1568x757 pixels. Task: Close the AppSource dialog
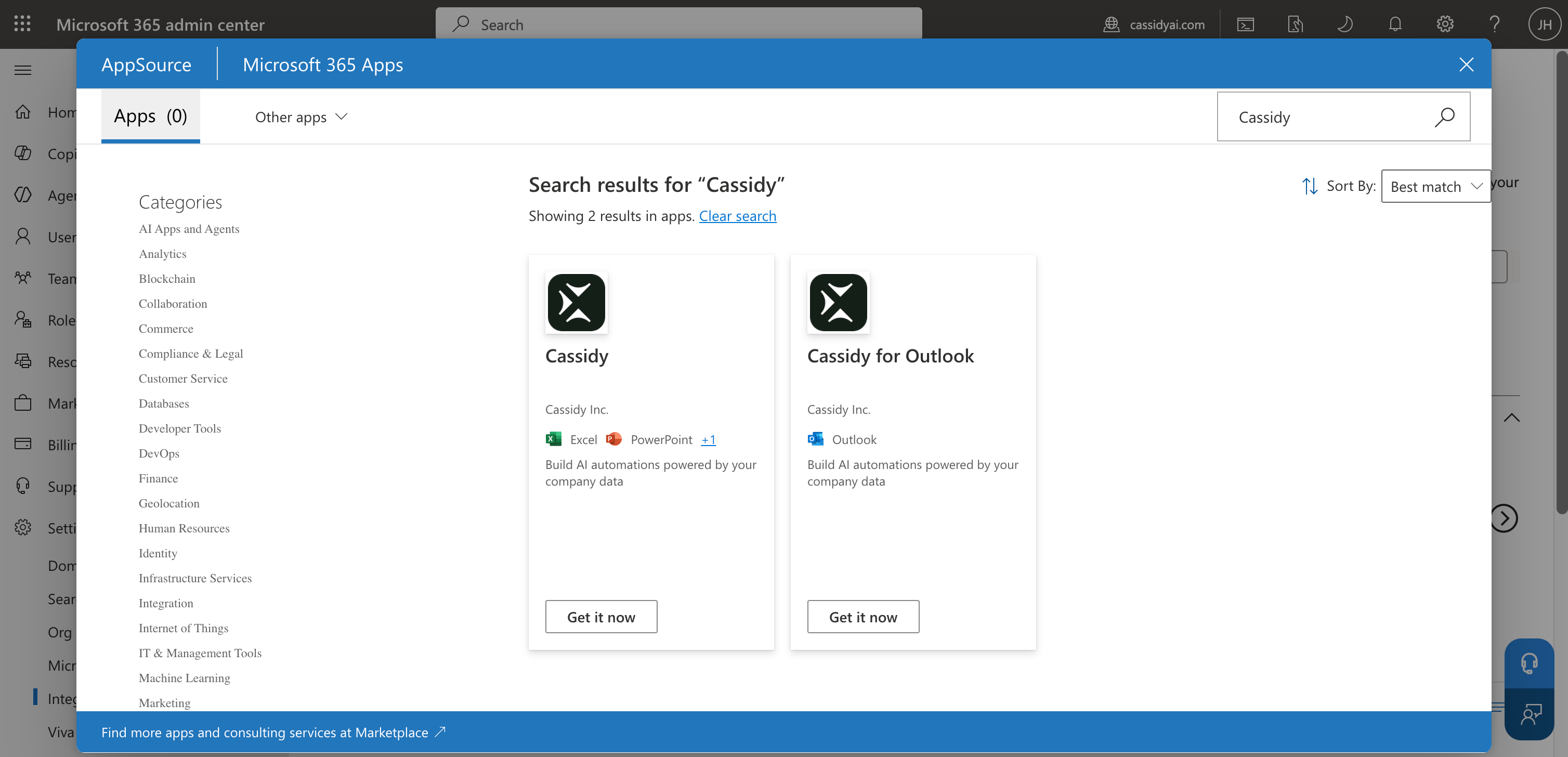pyautogui.click(x=1466, y=64)
